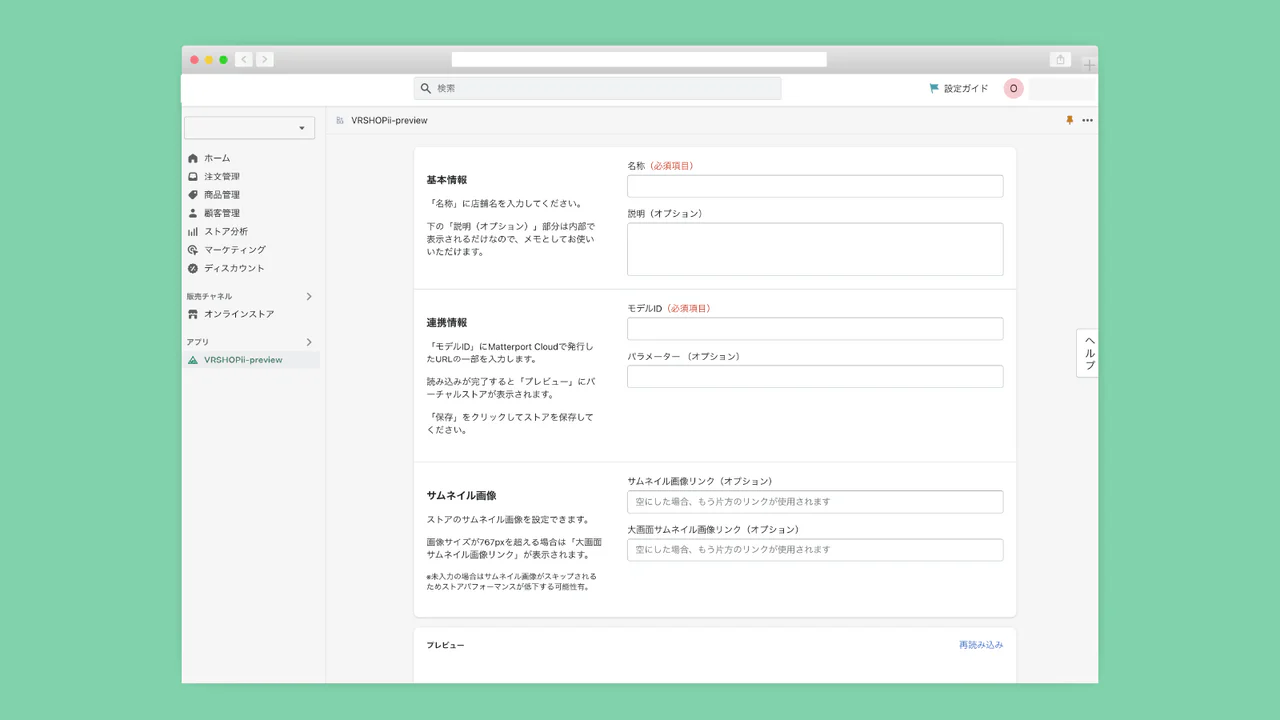This screenshot has width=1280, height=720.
Task: Click the オンラインストア storefront icon
Action: tap(193, 314)
